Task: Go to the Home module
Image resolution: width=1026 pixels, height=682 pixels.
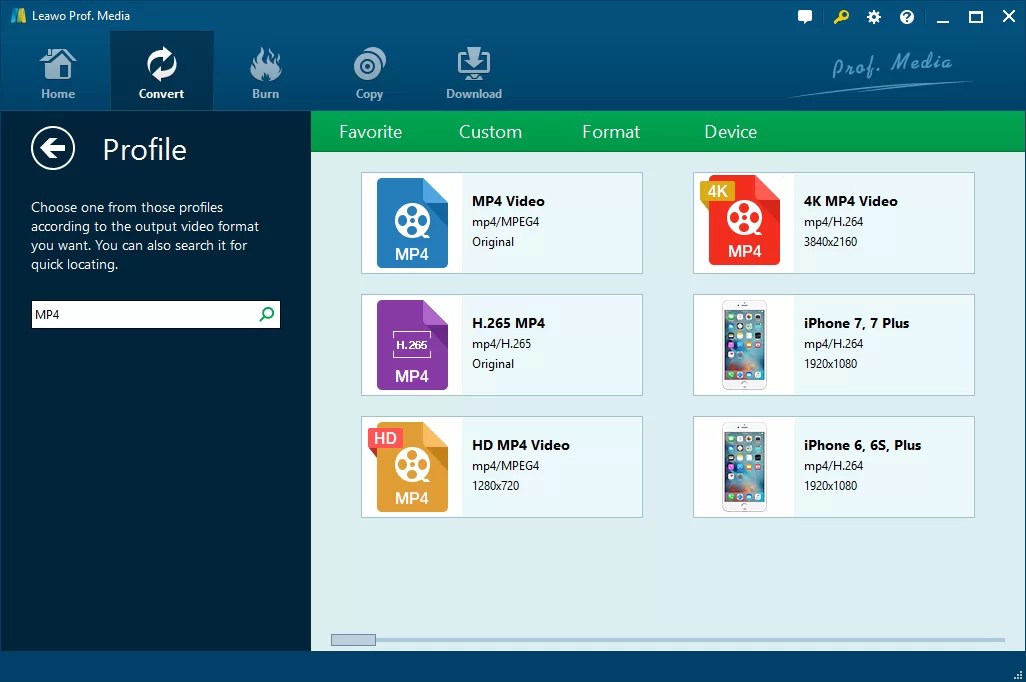Action: click(58, 73)
